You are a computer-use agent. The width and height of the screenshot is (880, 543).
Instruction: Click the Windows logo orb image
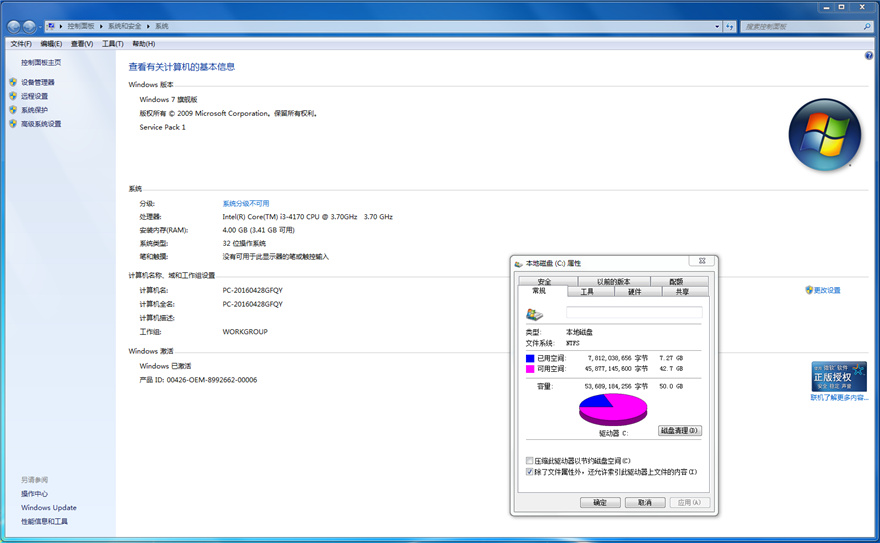click(824, 135)
